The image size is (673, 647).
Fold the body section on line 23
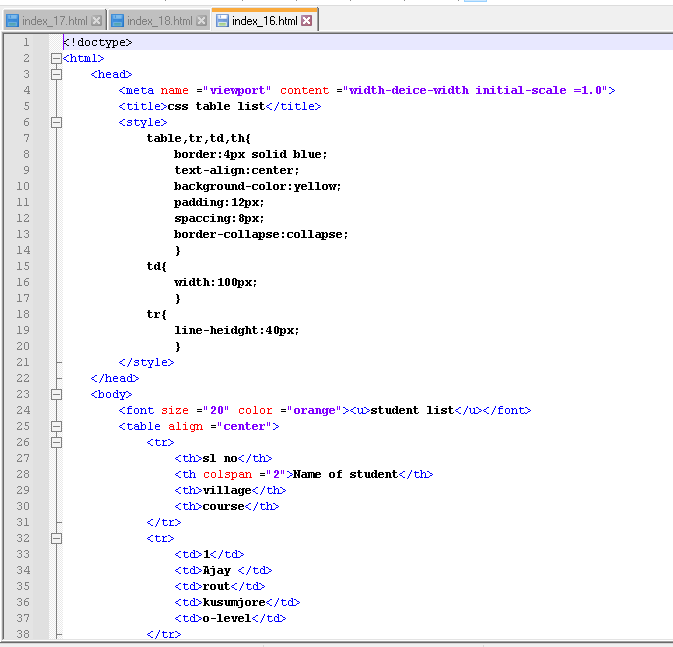pos(56,394)
